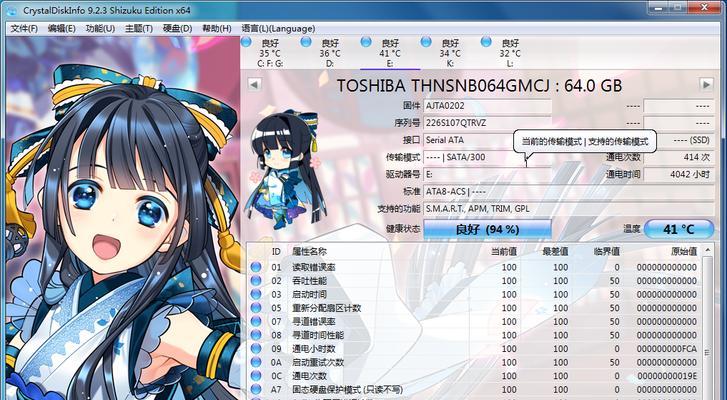Click status orb for attribute 03 启动时间
Image resolution: width=727 pixels, height=400 pixels.
point(256,294)
